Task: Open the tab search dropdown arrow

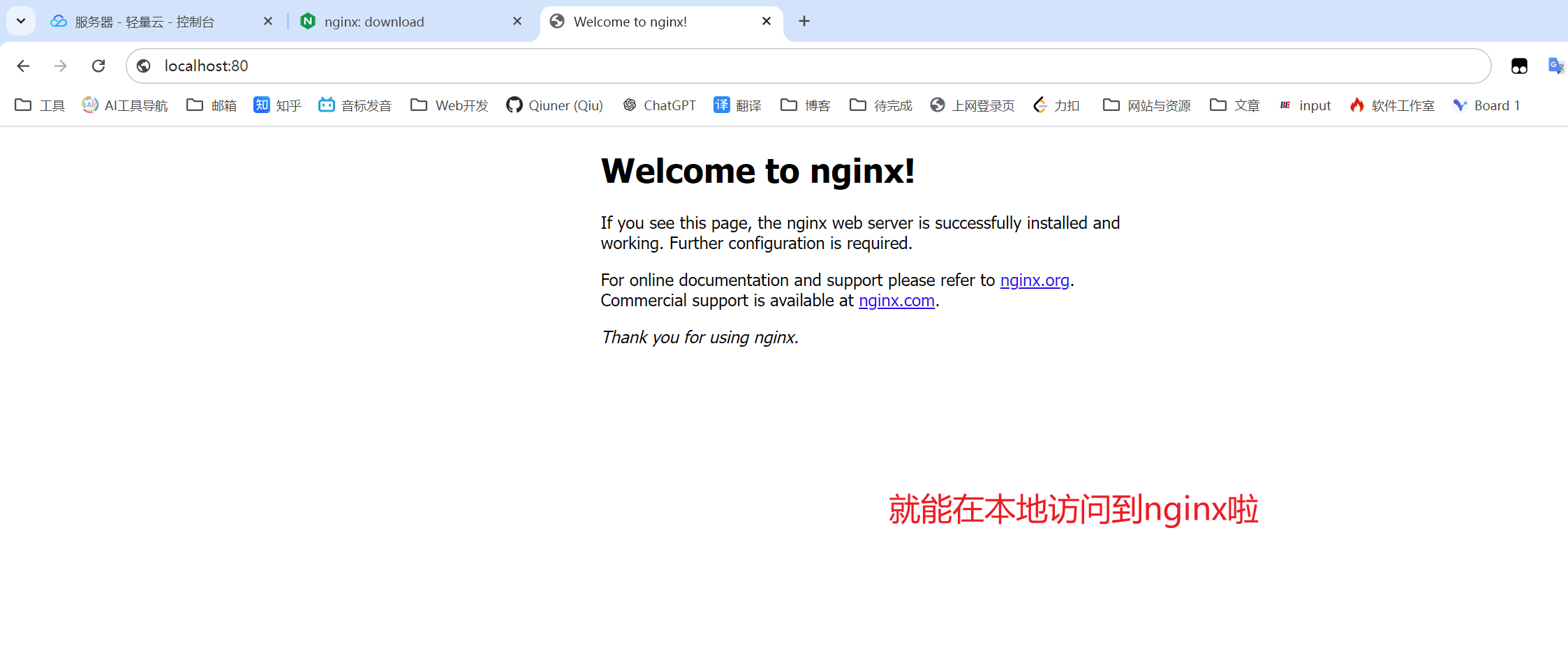Action: coord(21,21)
